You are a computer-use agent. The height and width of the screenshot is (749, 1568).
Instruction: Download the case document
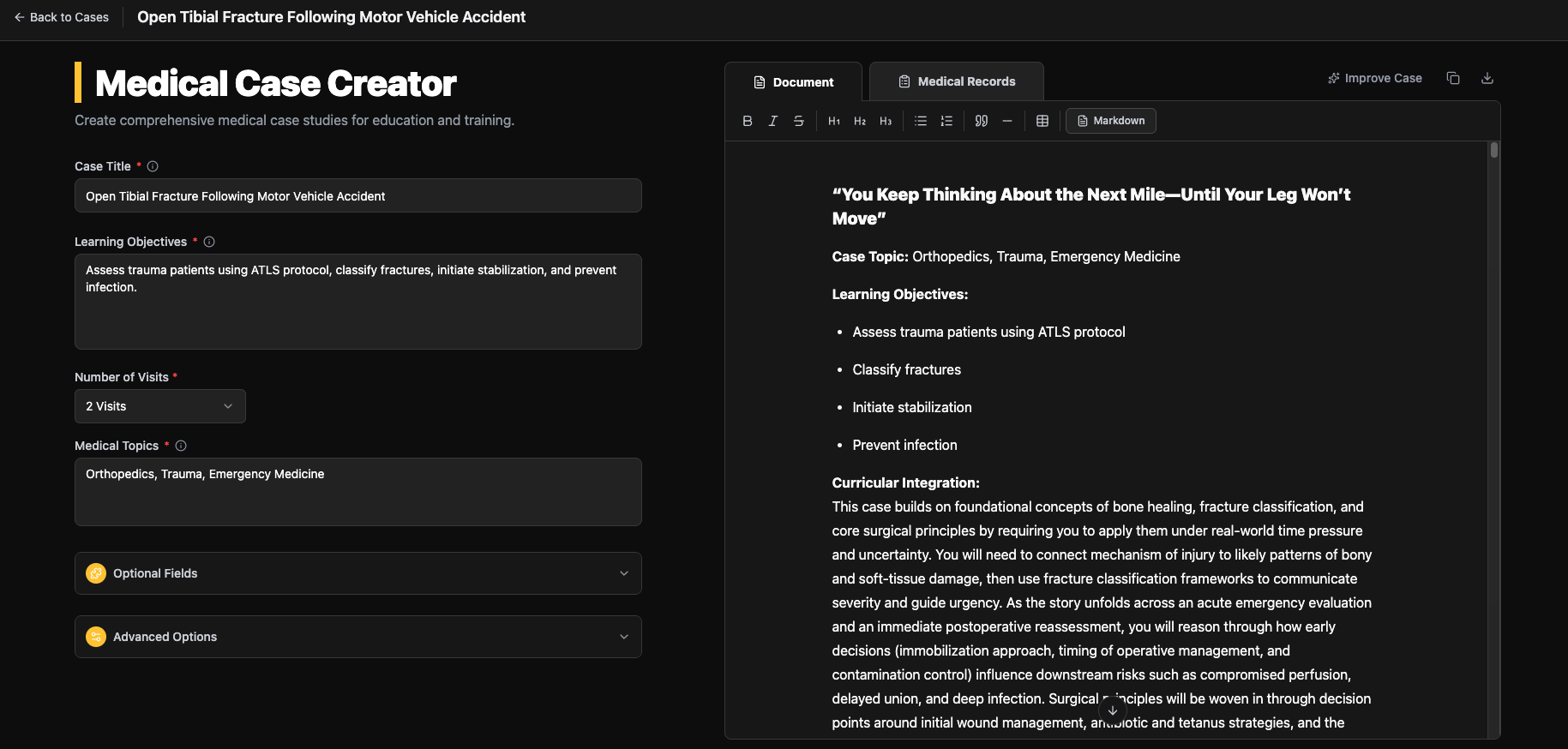[x=1487, y=78]
